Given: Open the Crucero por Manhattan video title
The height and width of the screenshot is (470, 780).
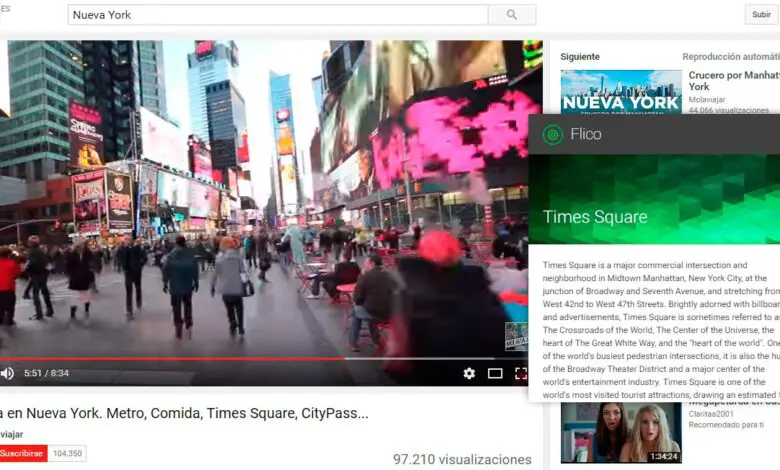Looking at the screenshot, I should coord(734,81).
